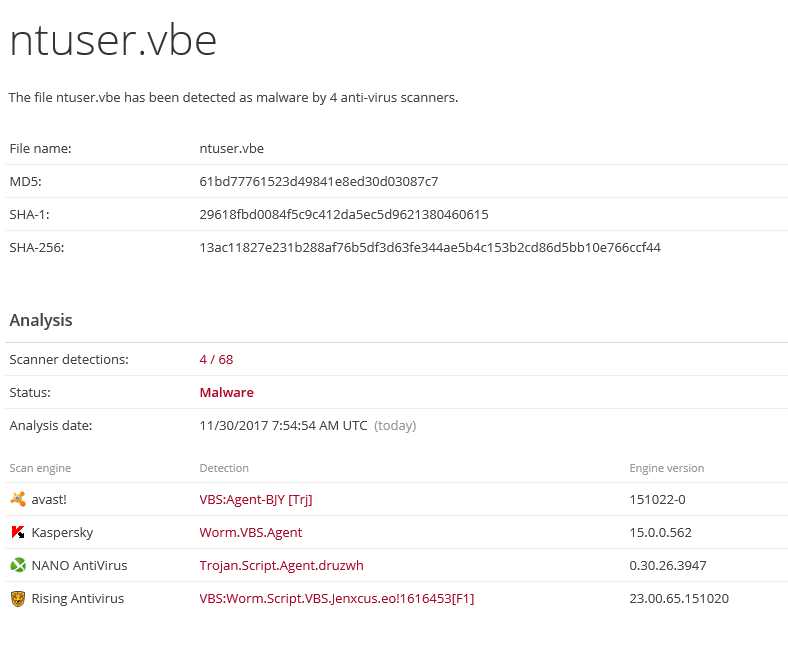The height and width of the screenshot is (648, 788).
Task: Open the Worm.VBS.Agent detection link
Action: (251, 532)
